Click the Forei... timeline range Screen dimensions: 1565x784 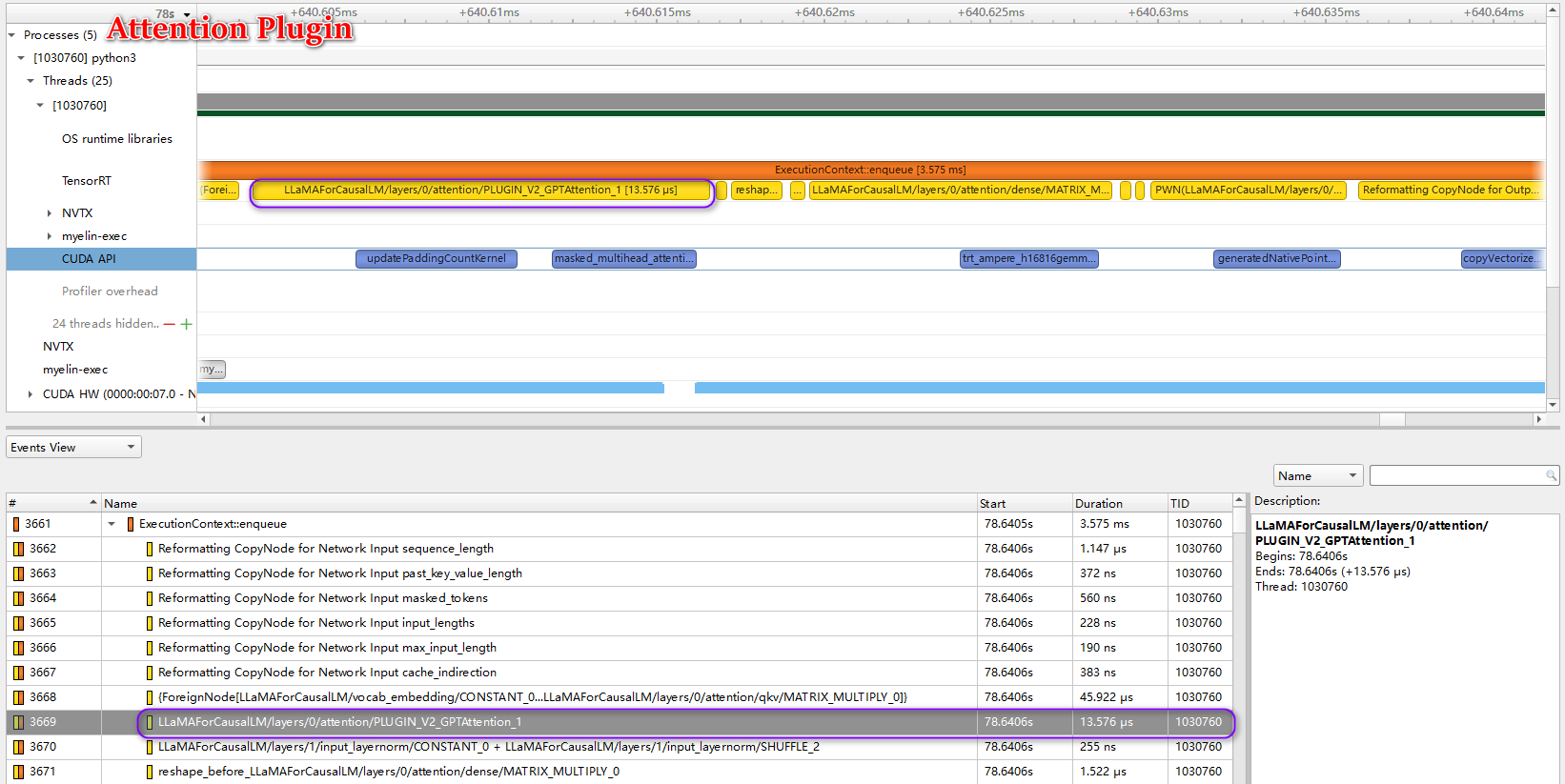click(x=219, y=191)
